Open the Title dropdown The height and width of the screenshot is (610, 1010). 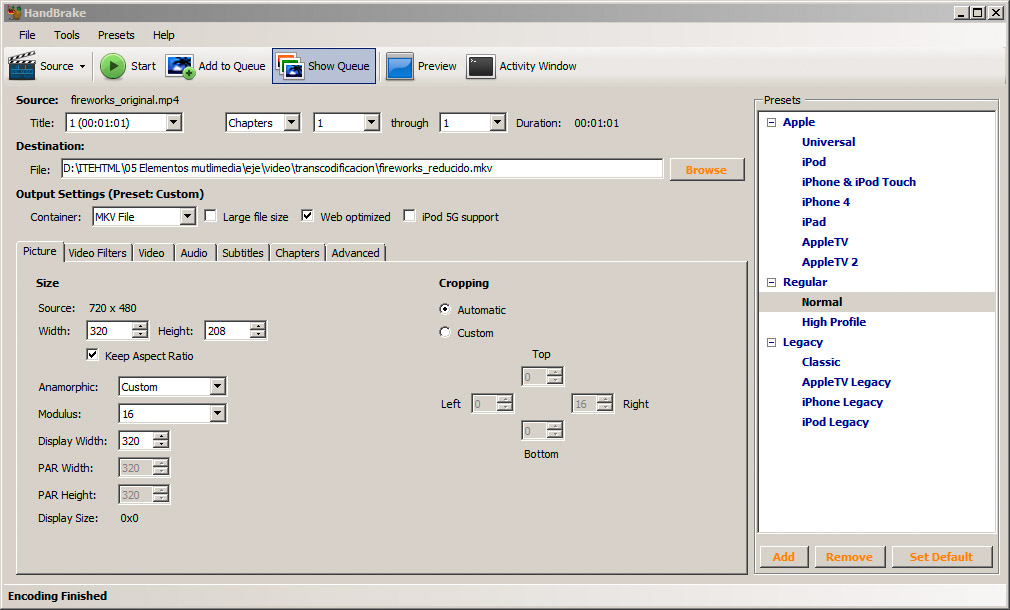coord(173,122)
